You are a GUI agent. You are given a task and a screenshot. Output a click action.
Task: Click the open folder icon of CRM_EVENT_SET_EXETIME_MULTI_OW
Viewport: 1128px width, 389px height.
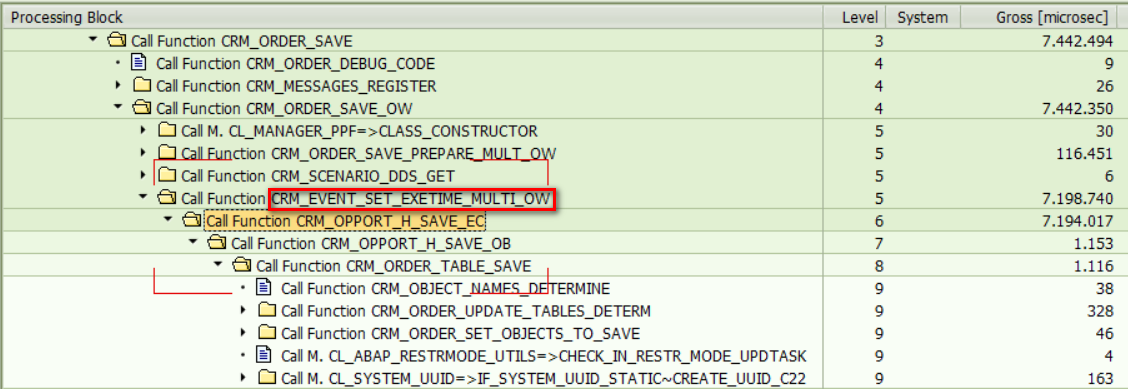tap(166, 198)
